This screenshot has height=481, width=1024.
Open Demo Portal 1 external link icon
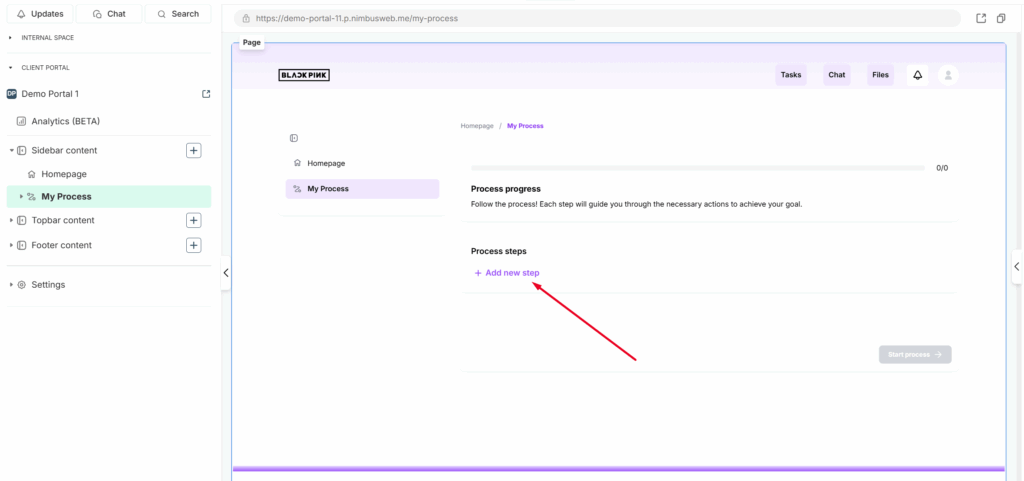pos(206,94)
